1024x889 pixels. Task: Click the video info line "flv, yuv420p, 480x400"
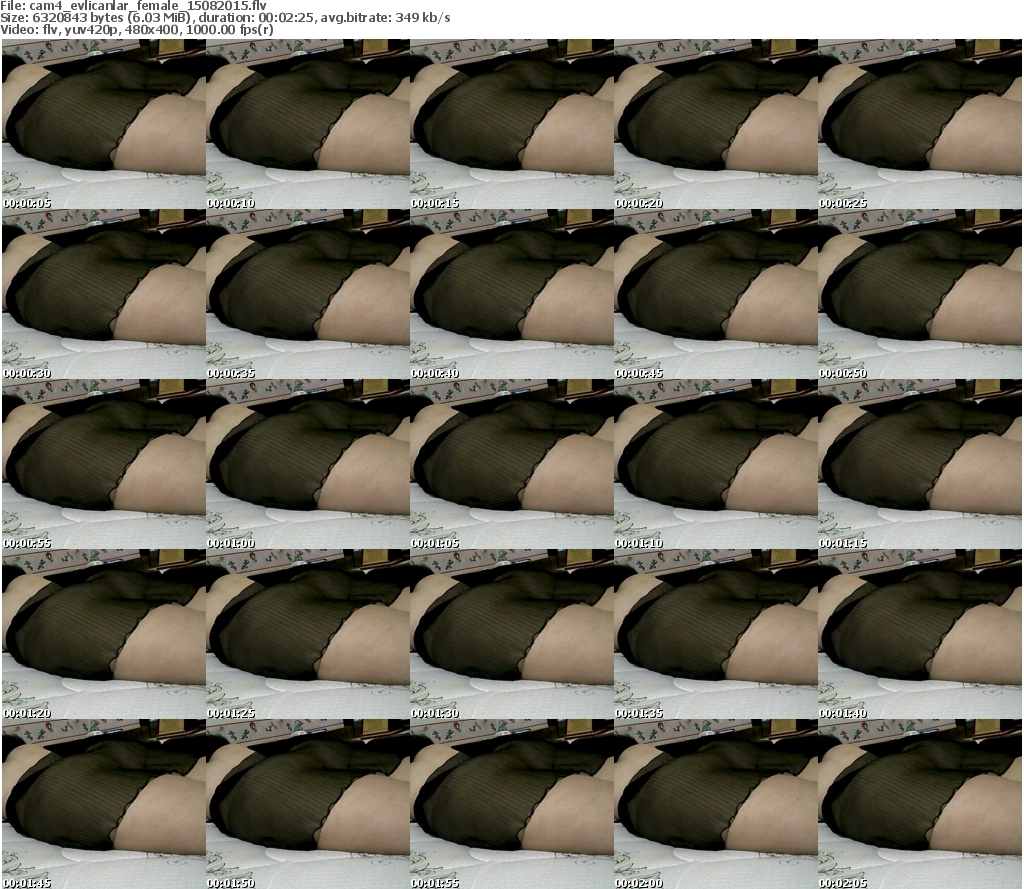[136, 30]
